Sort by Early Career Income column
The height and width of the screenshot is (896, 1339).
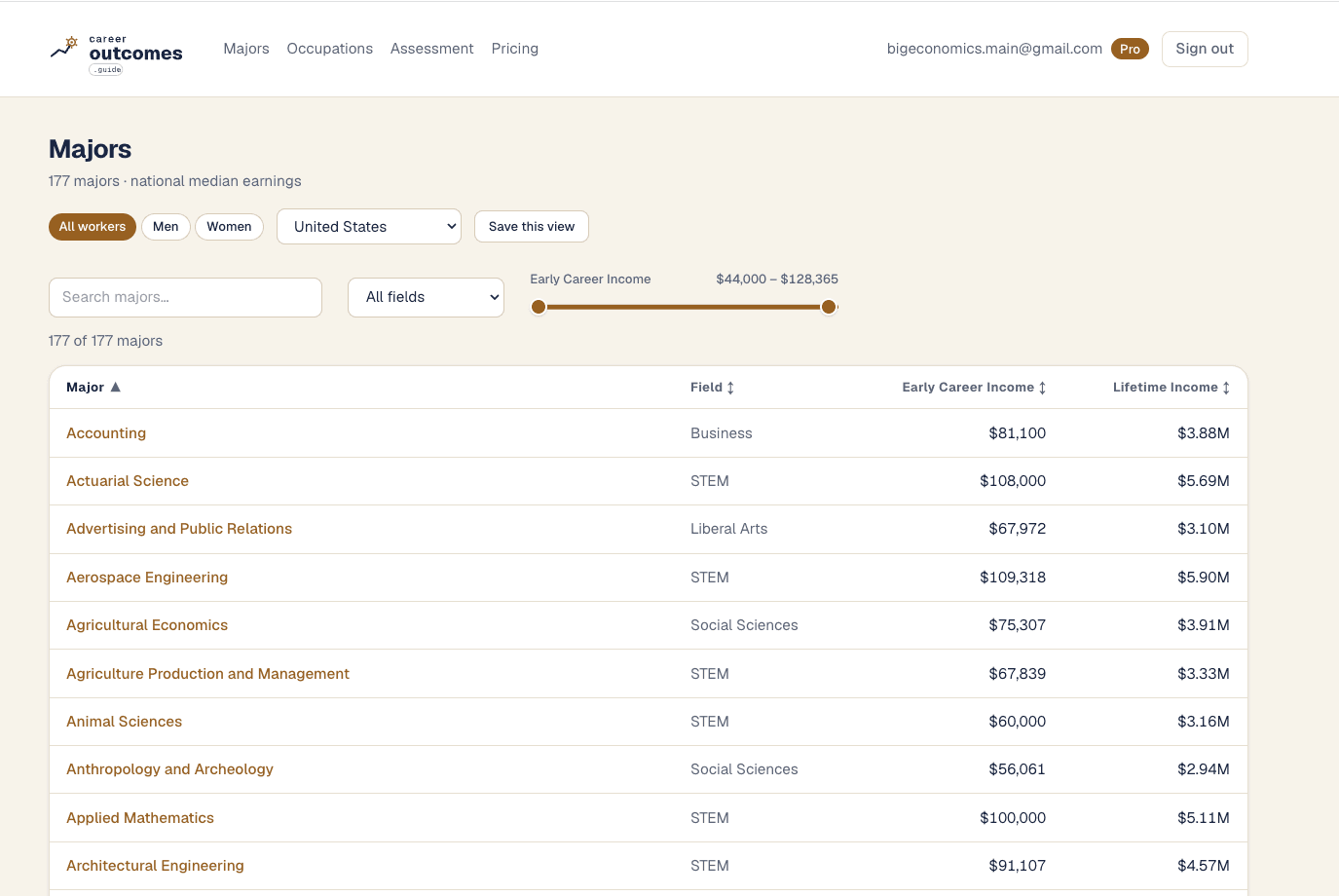[974, 387]
